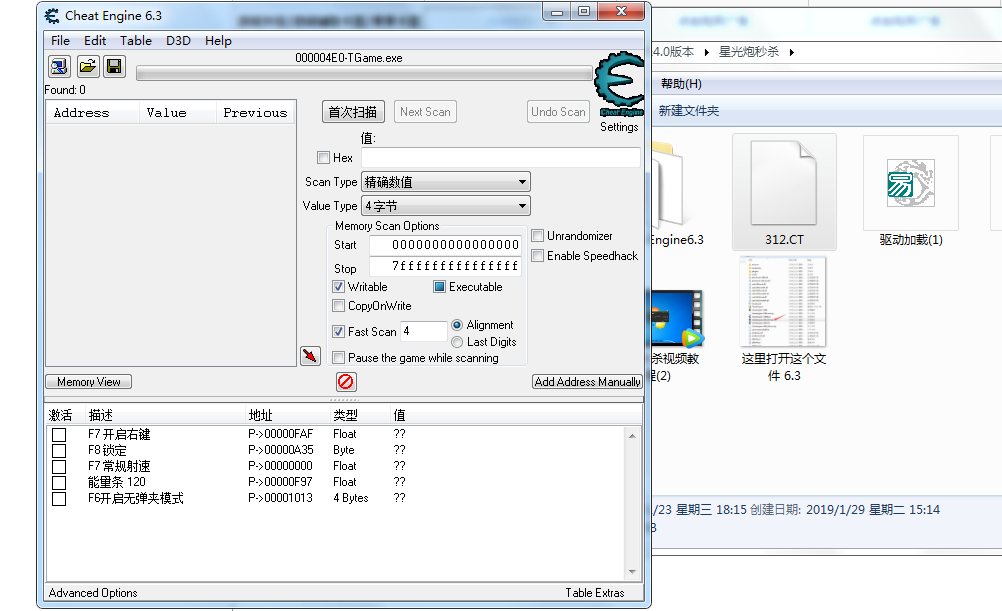Screen dimensions: 1002x611
Task: Click the 首次扫描 first scan button
Action: pyautogui.click(x=353, y=112)
